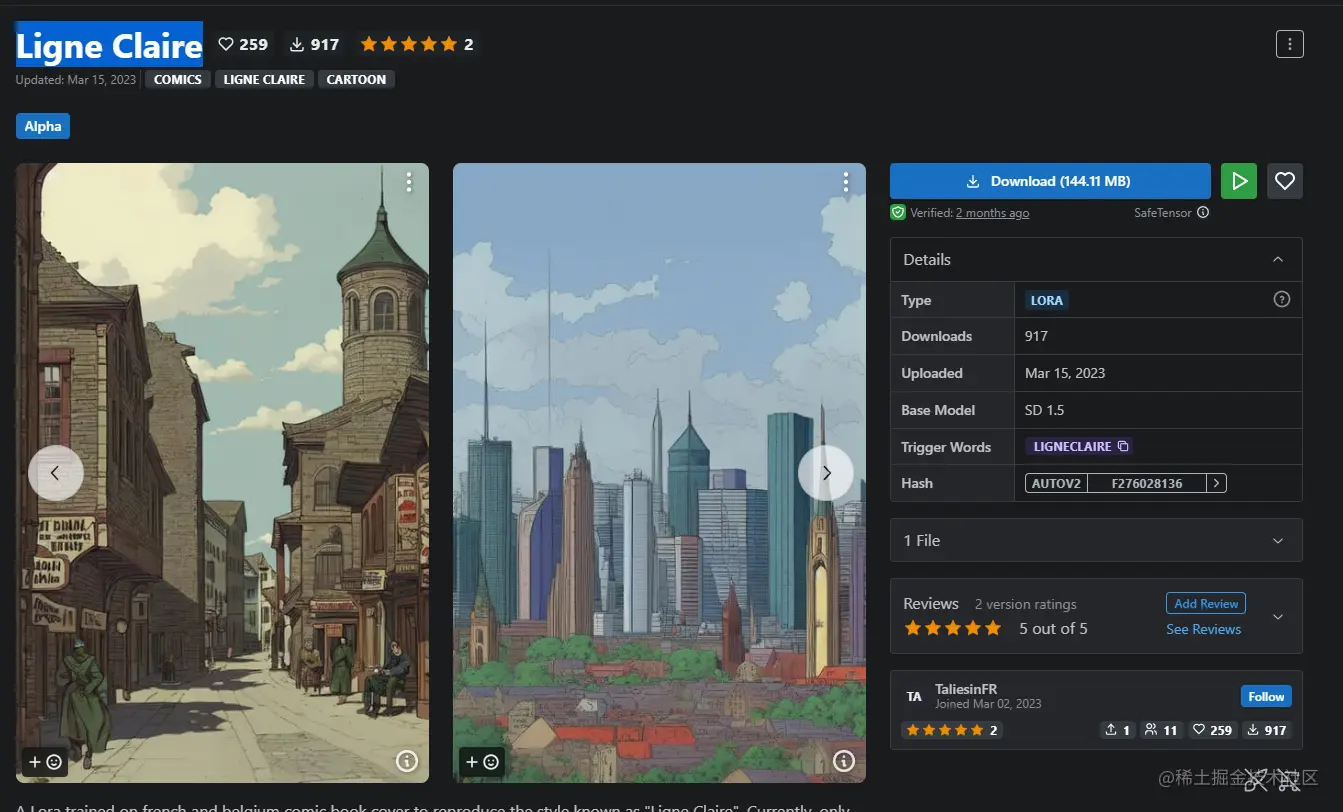1343x812 pixels.
Task: Open three-dot menu on old town image
Action: point(409,182)
